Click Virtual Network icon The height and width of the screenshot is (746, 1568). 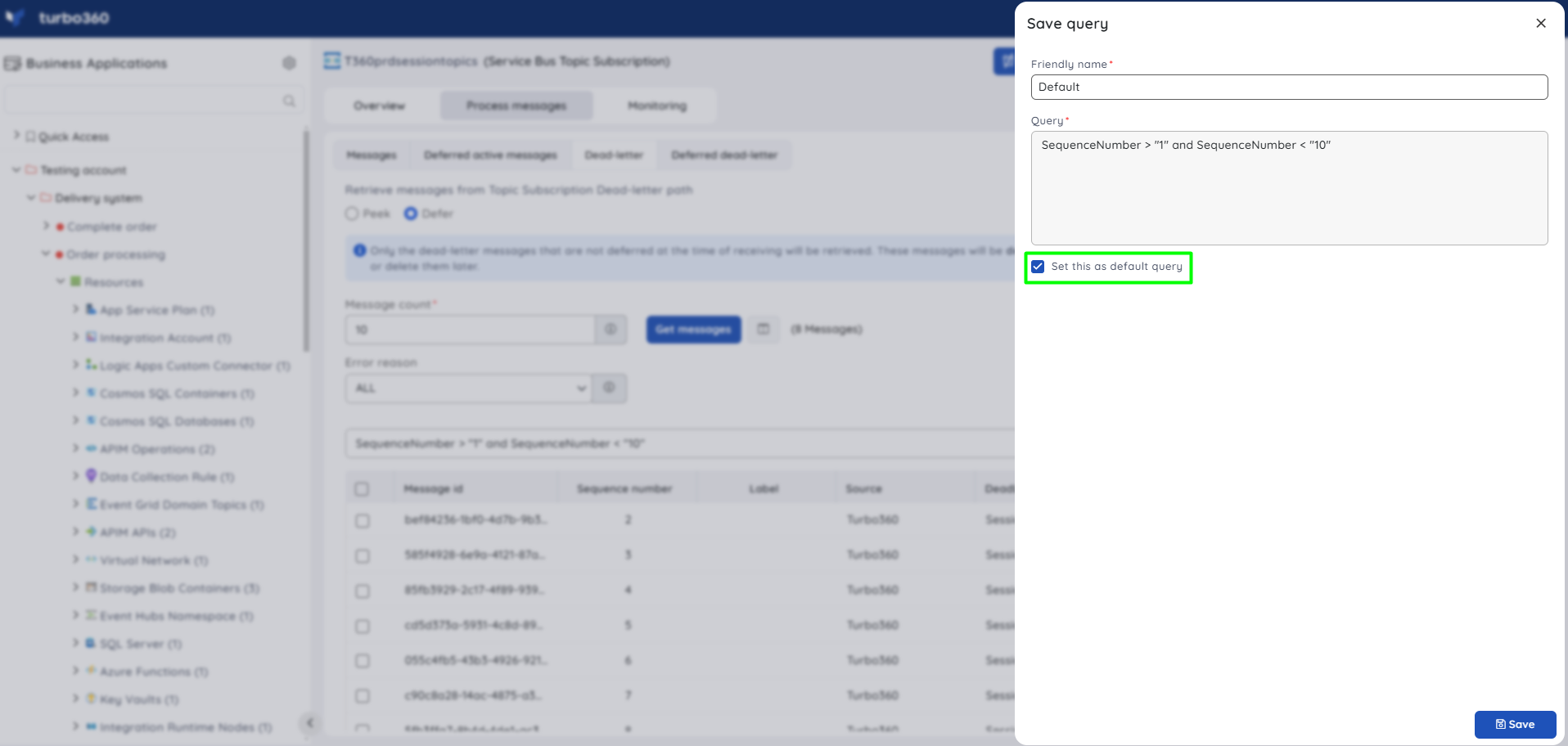92,559
